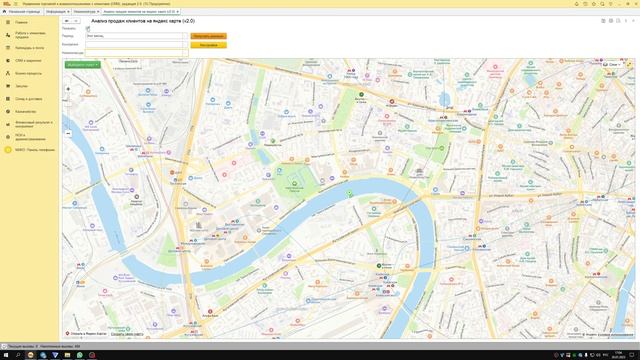This screenshot has height=360, width=640.
Task: Open Казначейство sidebar section
Action: coord(25,111)
